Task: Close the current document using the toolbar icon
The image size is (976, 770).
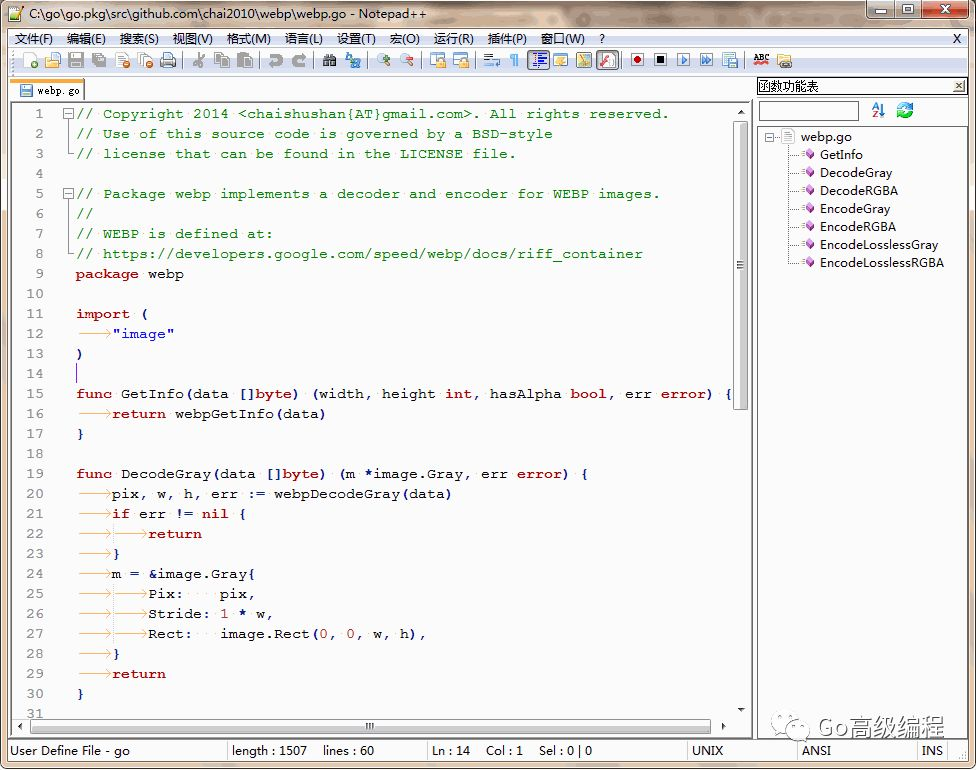Action: pos(123,60)
